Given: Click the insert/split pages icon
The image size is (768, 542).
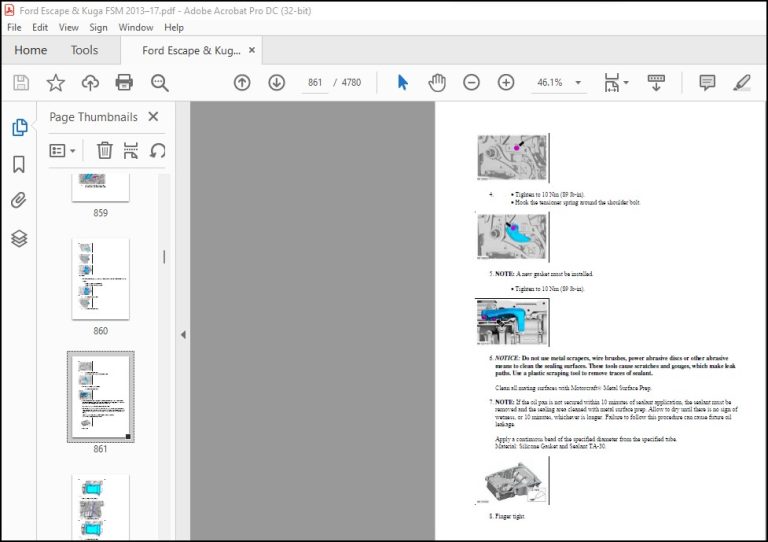Looking at the screenshot, I should [x=131, y=150].
